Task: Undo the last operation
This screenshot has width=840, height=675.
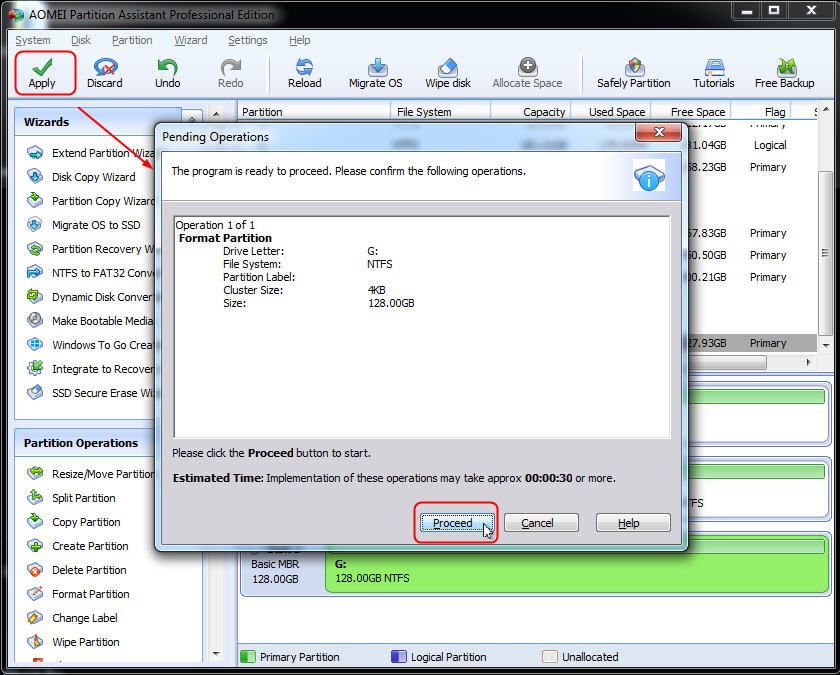Action: 168,73
